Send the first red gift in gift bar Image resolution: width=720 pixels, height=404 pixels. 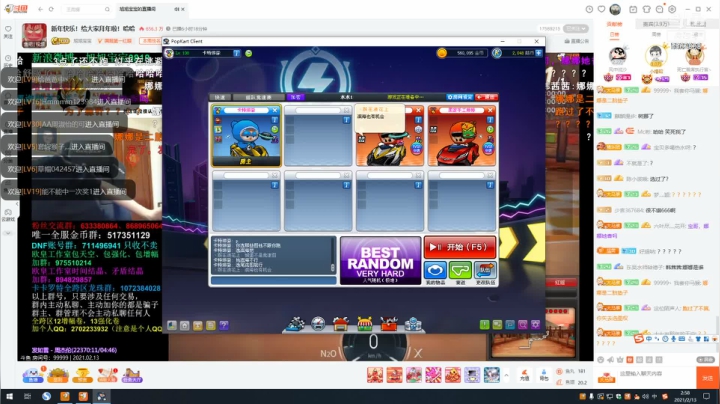coord(375,375)
